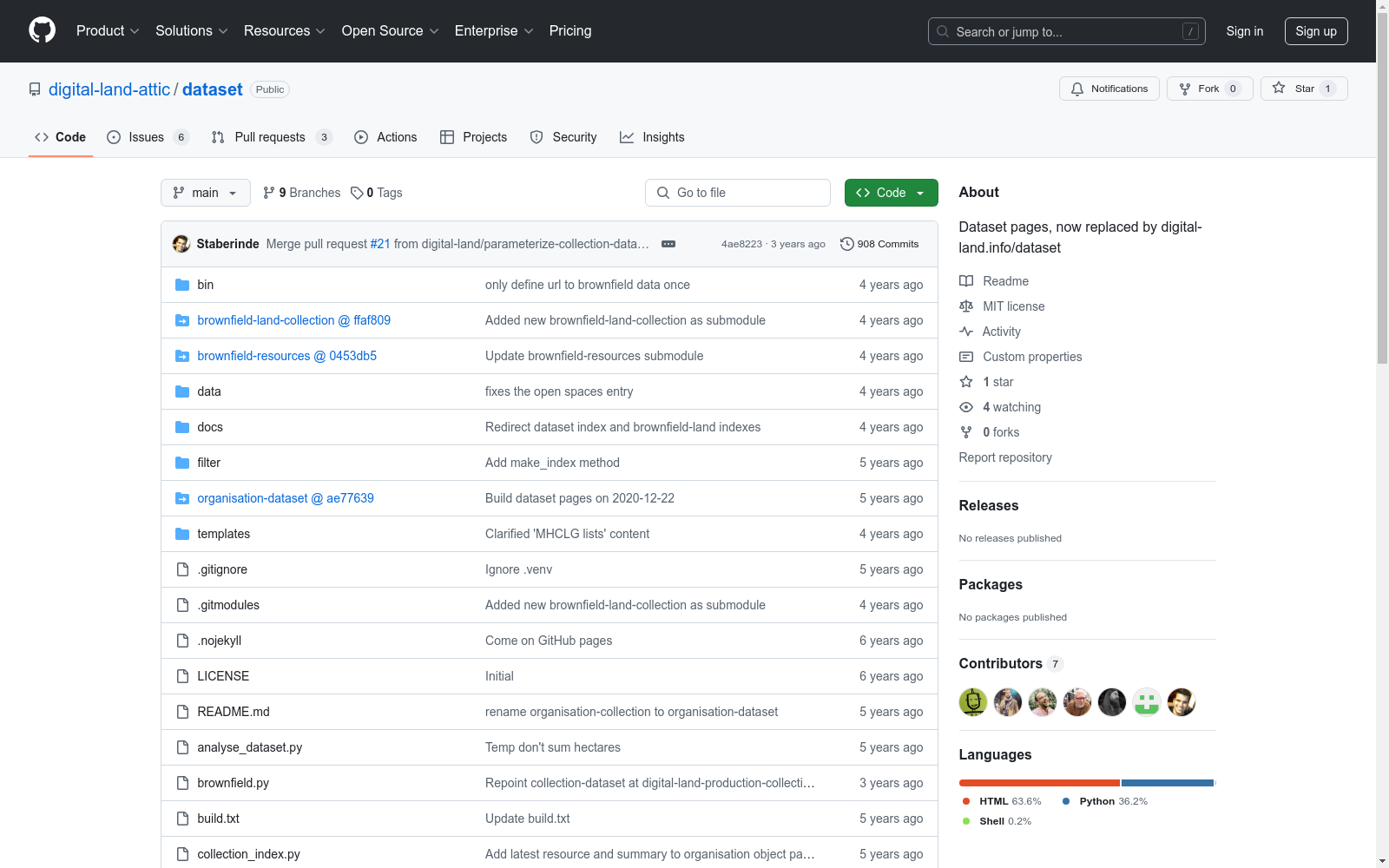Open the brownfield.py file

[234, 783]
